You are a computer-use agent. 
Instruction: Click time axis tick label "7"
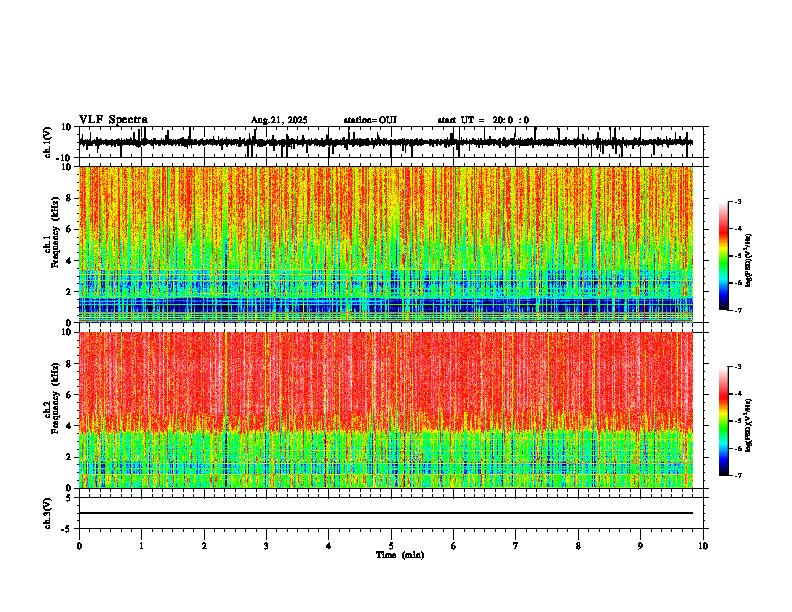pos(516,546)
